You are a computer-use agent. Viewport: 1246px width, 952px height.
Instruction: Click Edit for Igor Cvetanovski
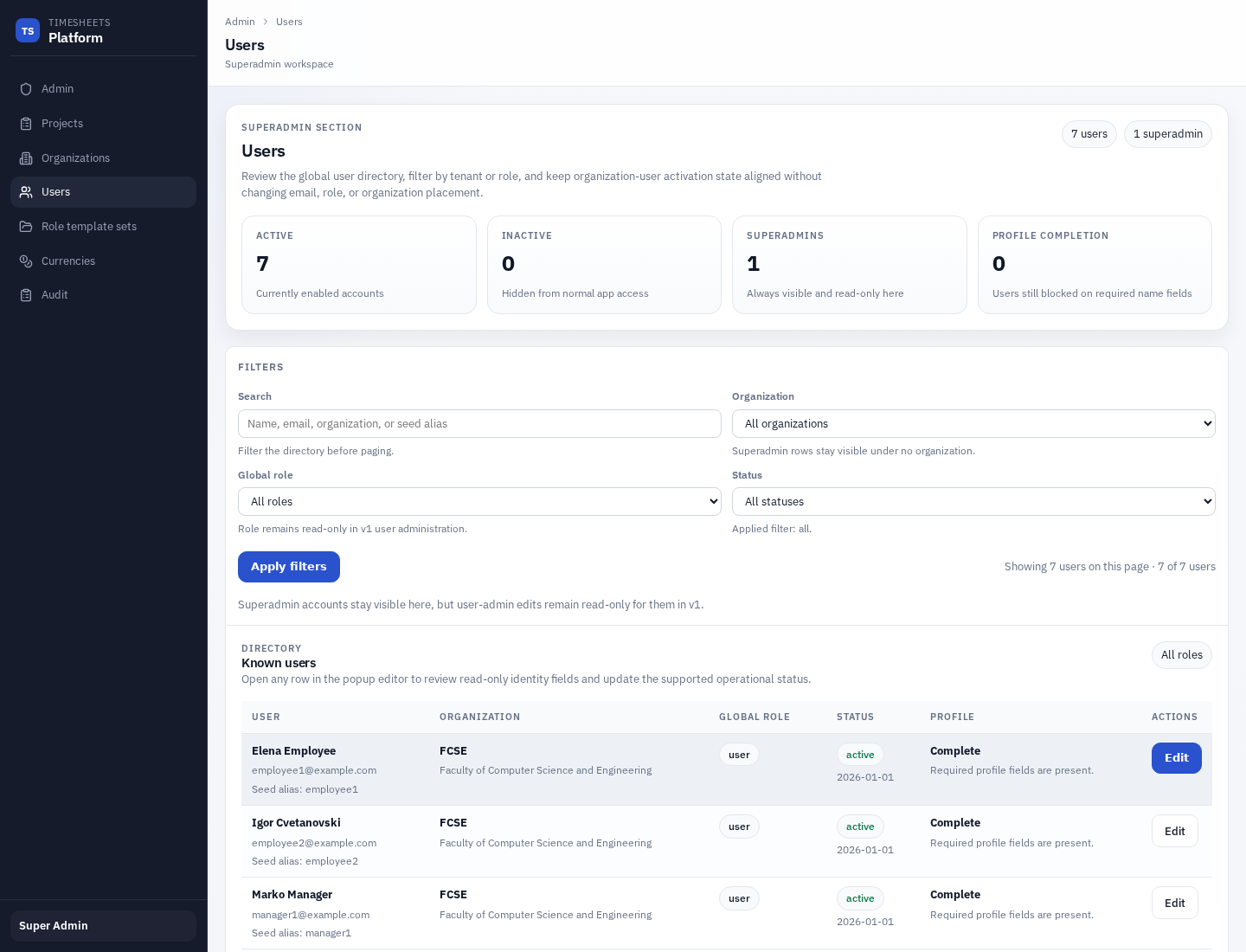pyautogui.click(x=1175, y=831)
